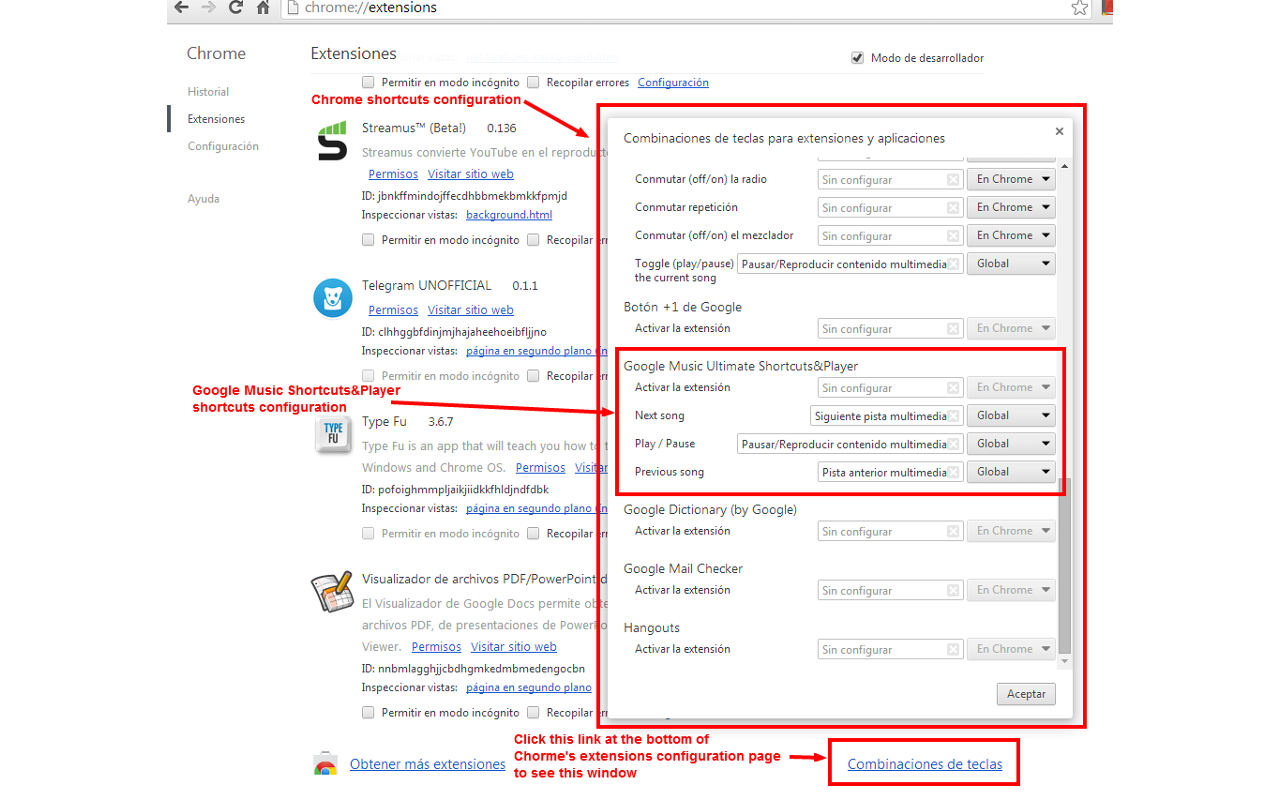Image resolution: width=1280 pixels, height=800 pixels.
Task: Clear the Previous song shortcut
Action: pos(953,472)
